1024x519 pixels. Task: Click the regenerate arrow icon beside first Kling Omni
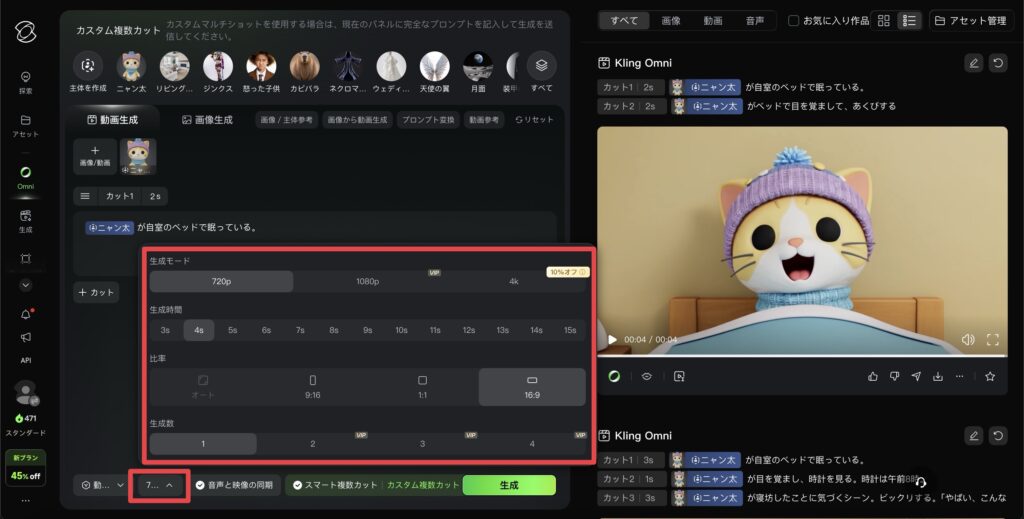tap(997, 63)
